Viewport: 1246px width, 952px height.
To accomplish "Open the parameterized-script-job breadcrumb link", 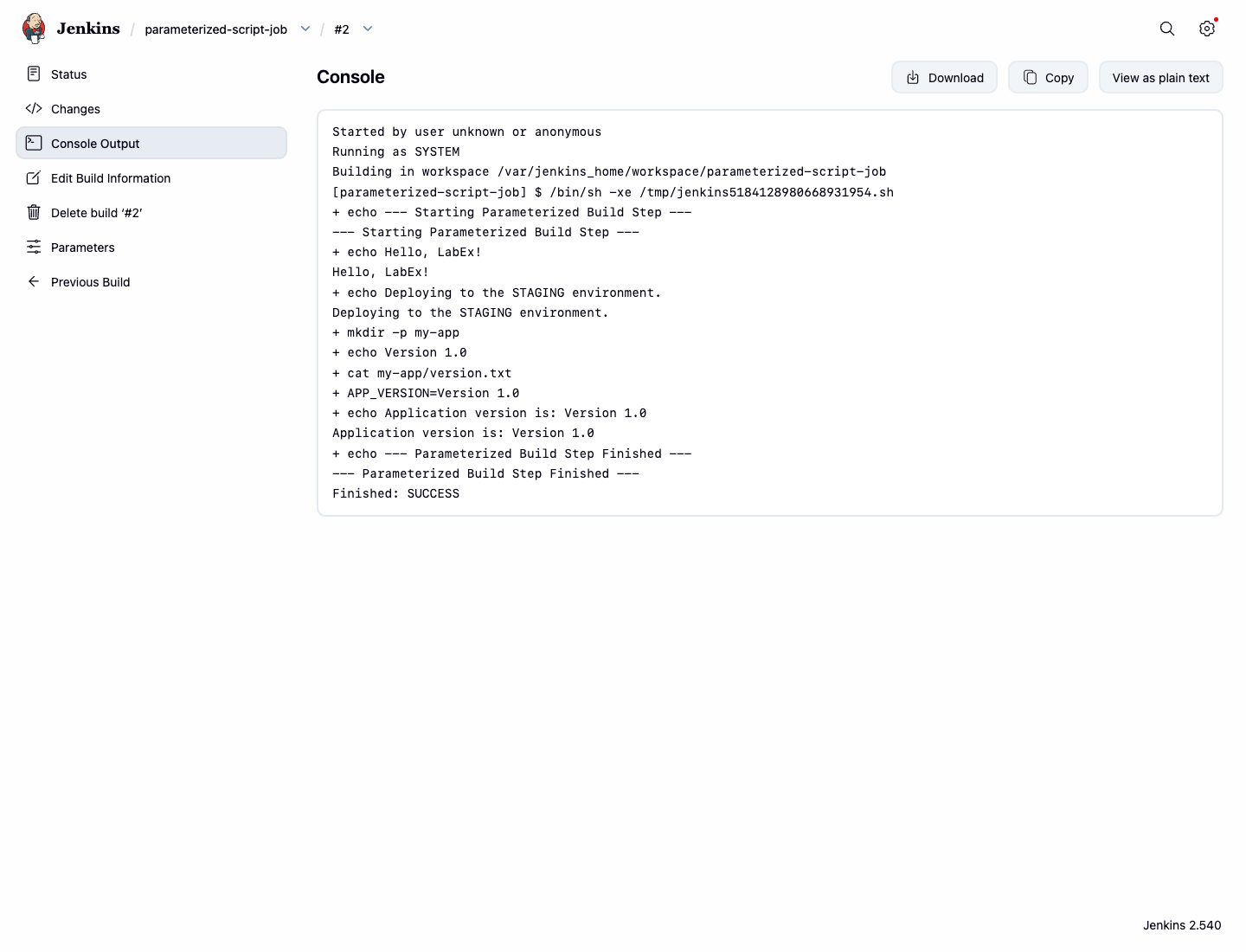I will tap(215, 29).
